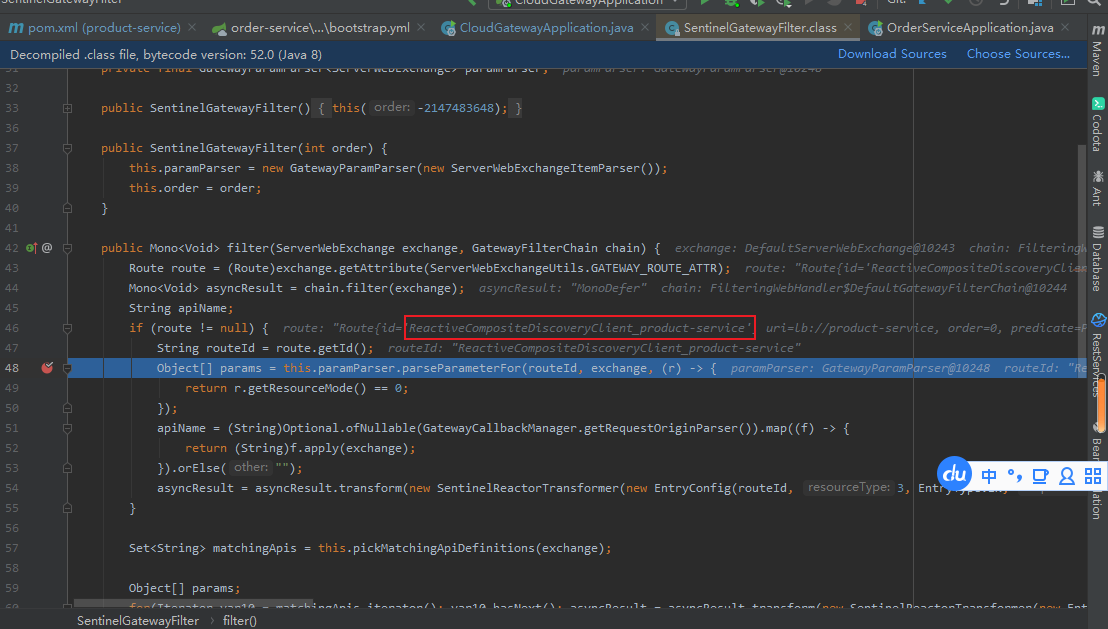
Task: Open the RestServices side panel
Action: click(1098, 350)
